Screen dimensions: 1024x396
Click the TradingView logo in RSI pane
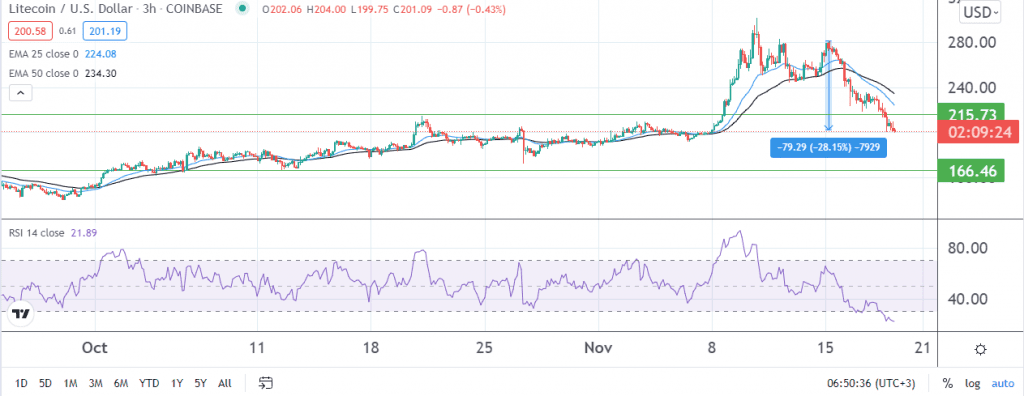coord(22,314)
